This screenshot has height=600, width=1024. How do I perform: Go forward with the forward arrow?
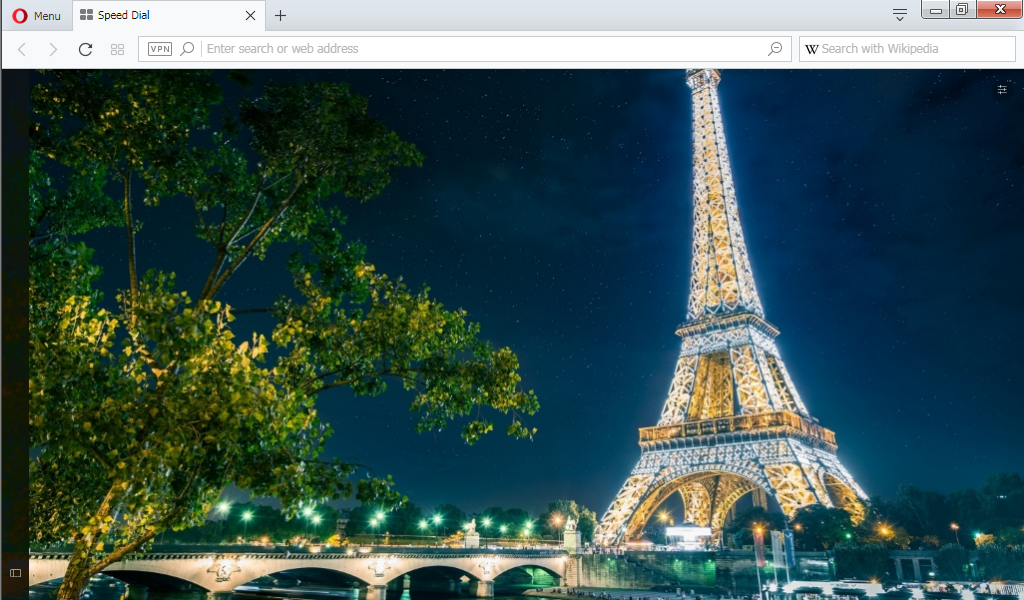[53, 49]
